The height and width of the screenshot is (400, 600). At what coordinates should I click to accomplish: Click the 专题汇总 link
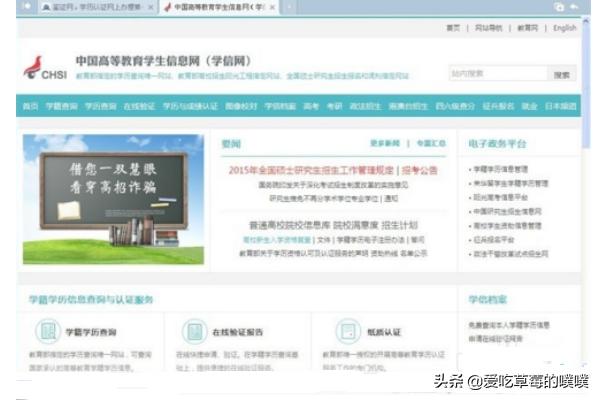(x=431, y=144)
